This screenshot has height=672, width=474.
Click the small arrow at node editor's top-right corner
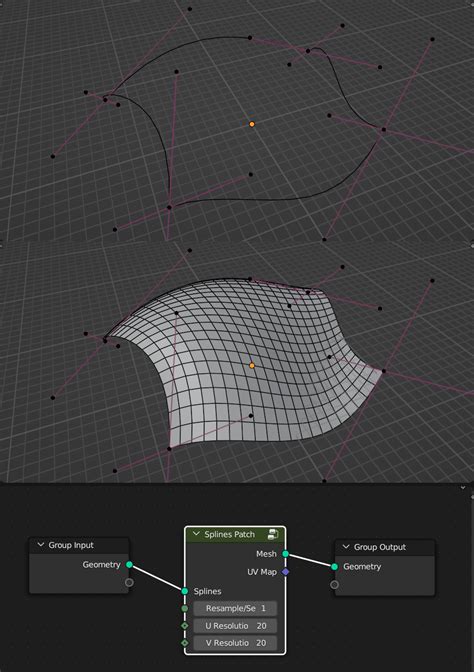[463, 488]
